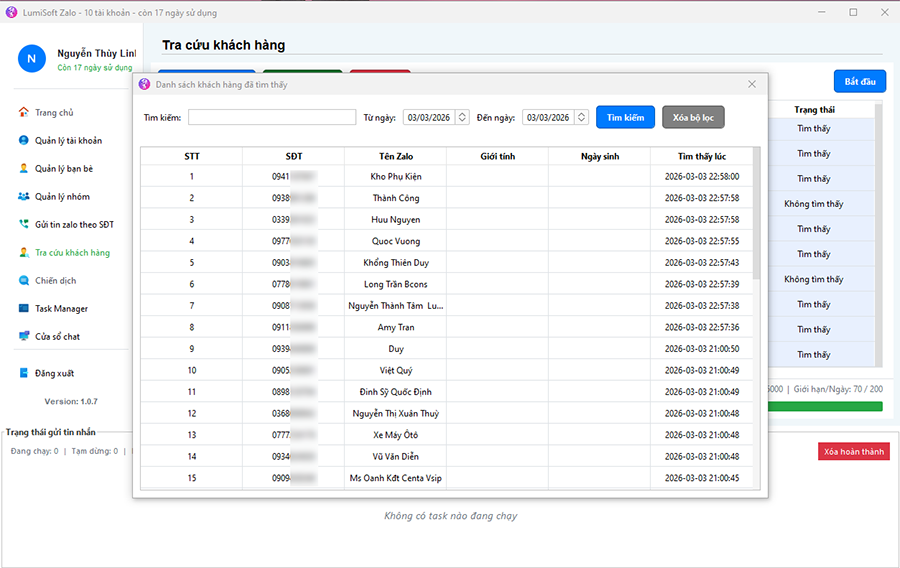Screen dimensions: 900x568
Task: Click the Xóa bộ lọc button
Action: 693,117
